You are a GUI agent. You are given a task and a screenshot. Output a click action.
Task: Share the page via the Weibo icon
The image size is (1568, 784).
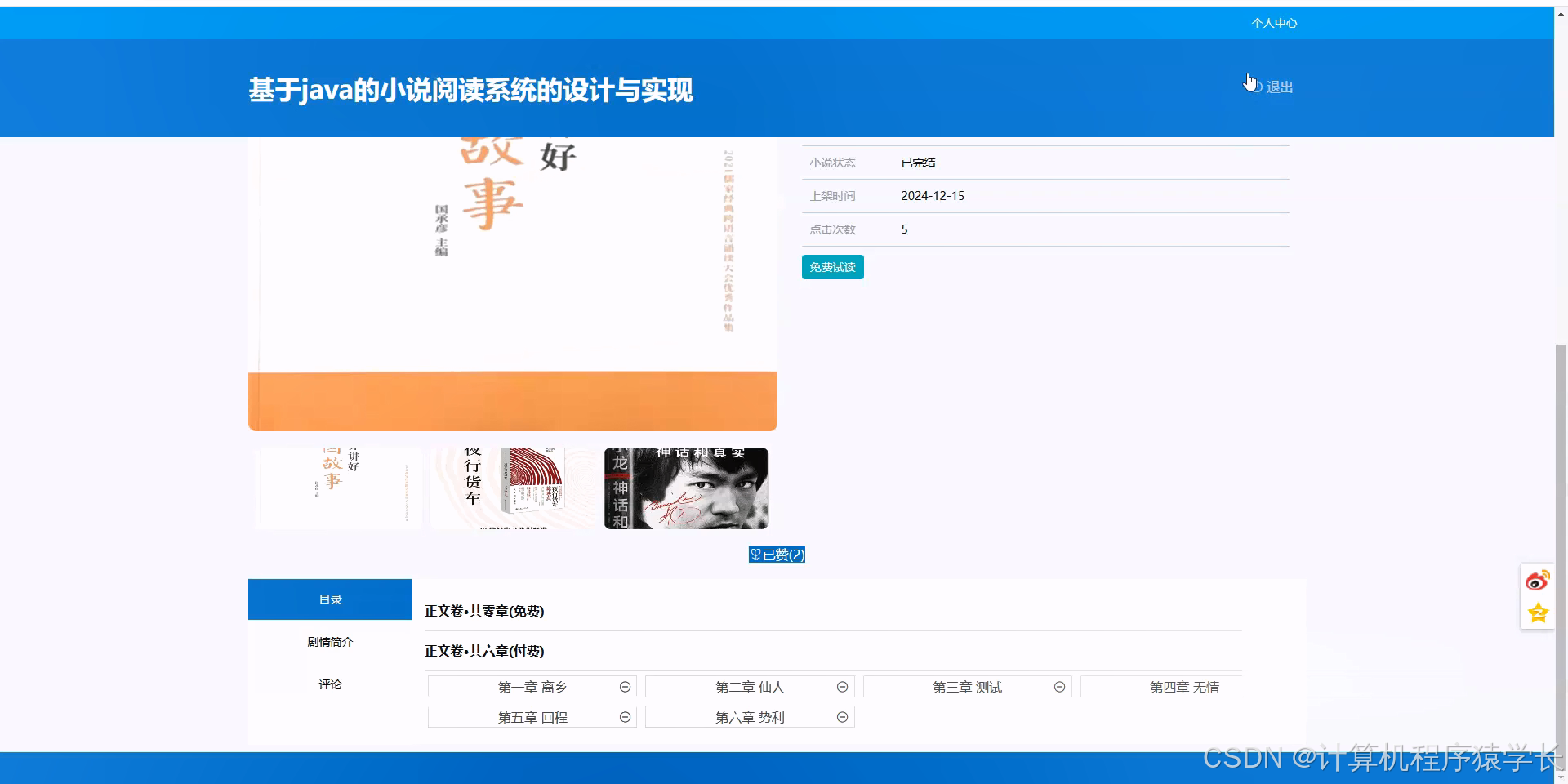coord(1538,580)
